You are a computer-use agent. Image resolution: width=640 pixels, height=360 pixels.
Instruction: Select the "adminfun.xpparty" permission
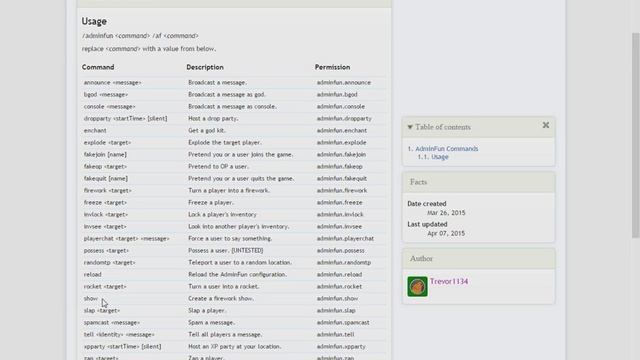point(341,347)
